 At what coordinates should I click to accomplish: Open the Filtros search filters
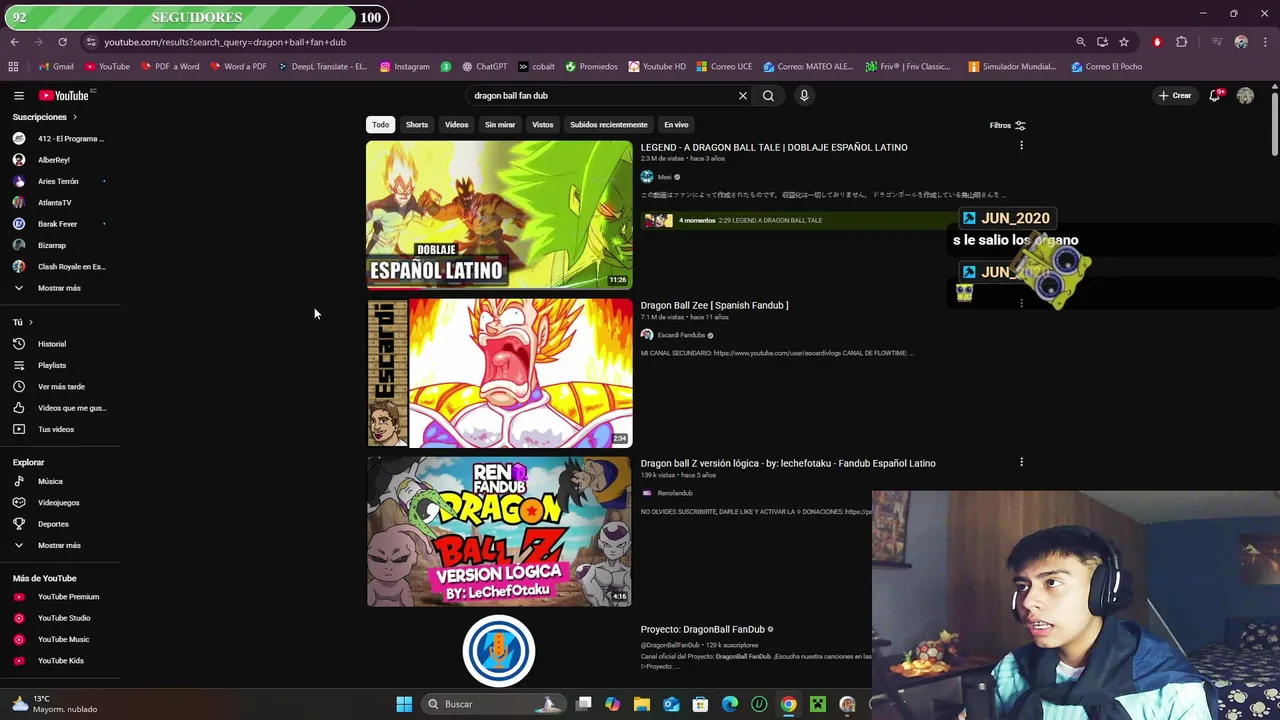click(x=1007, y=126)
